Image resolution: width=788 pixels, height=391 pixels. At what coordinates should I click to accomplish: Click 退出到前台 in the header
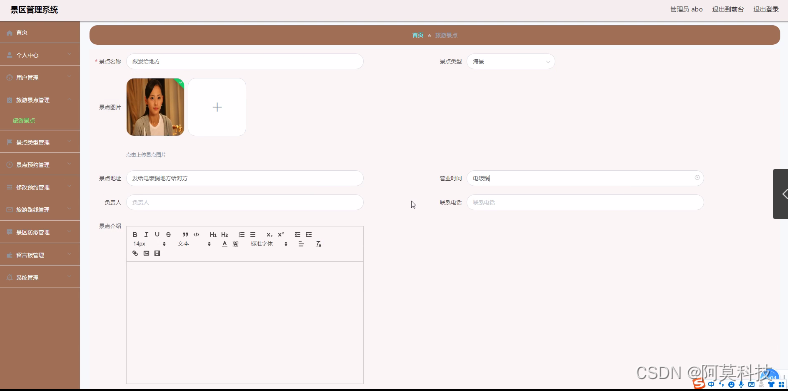[728, 9]
